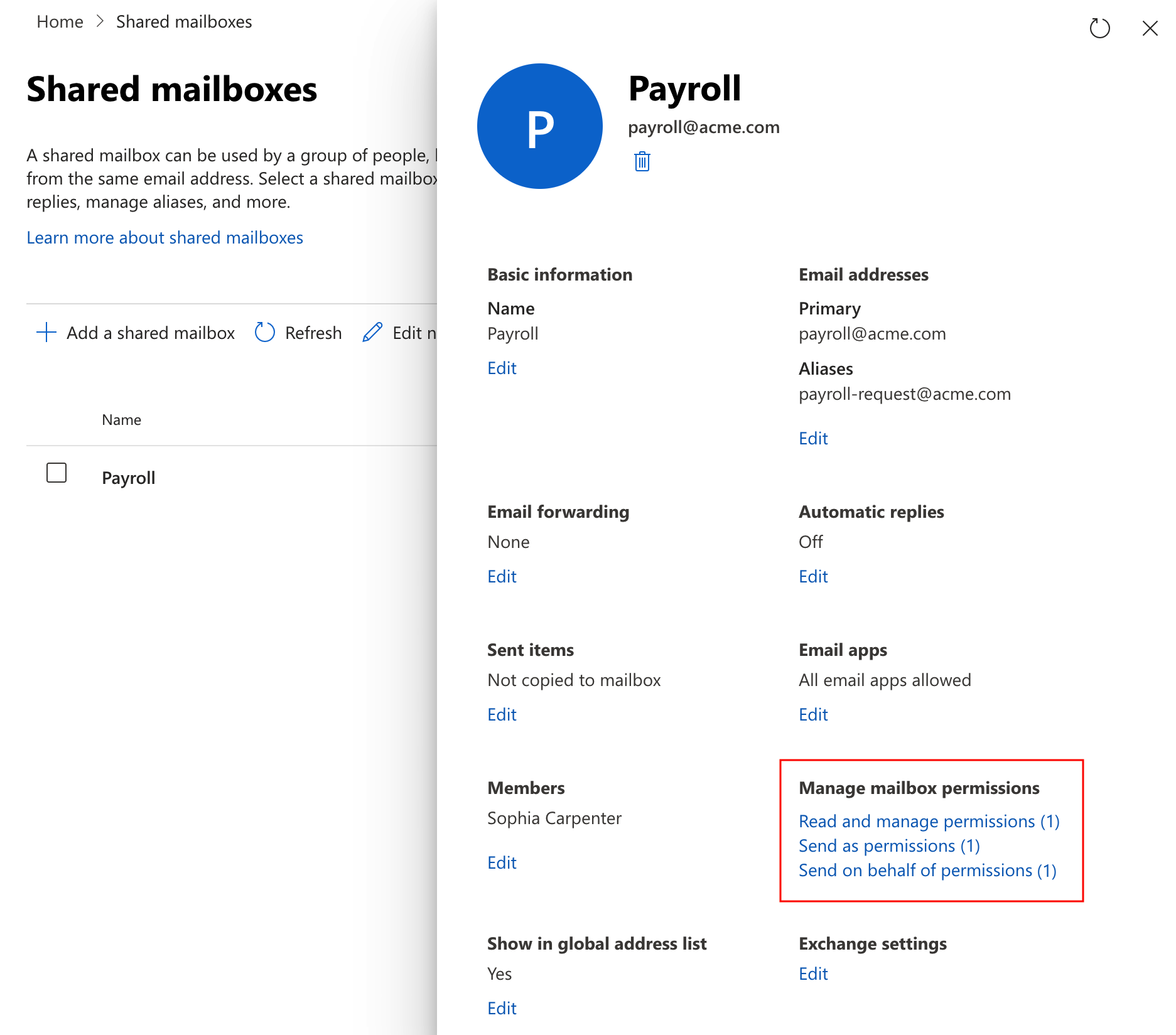Click the plus icon for Add a shared mailbox
1176x1035 pixels.
[x=46, y=332]
